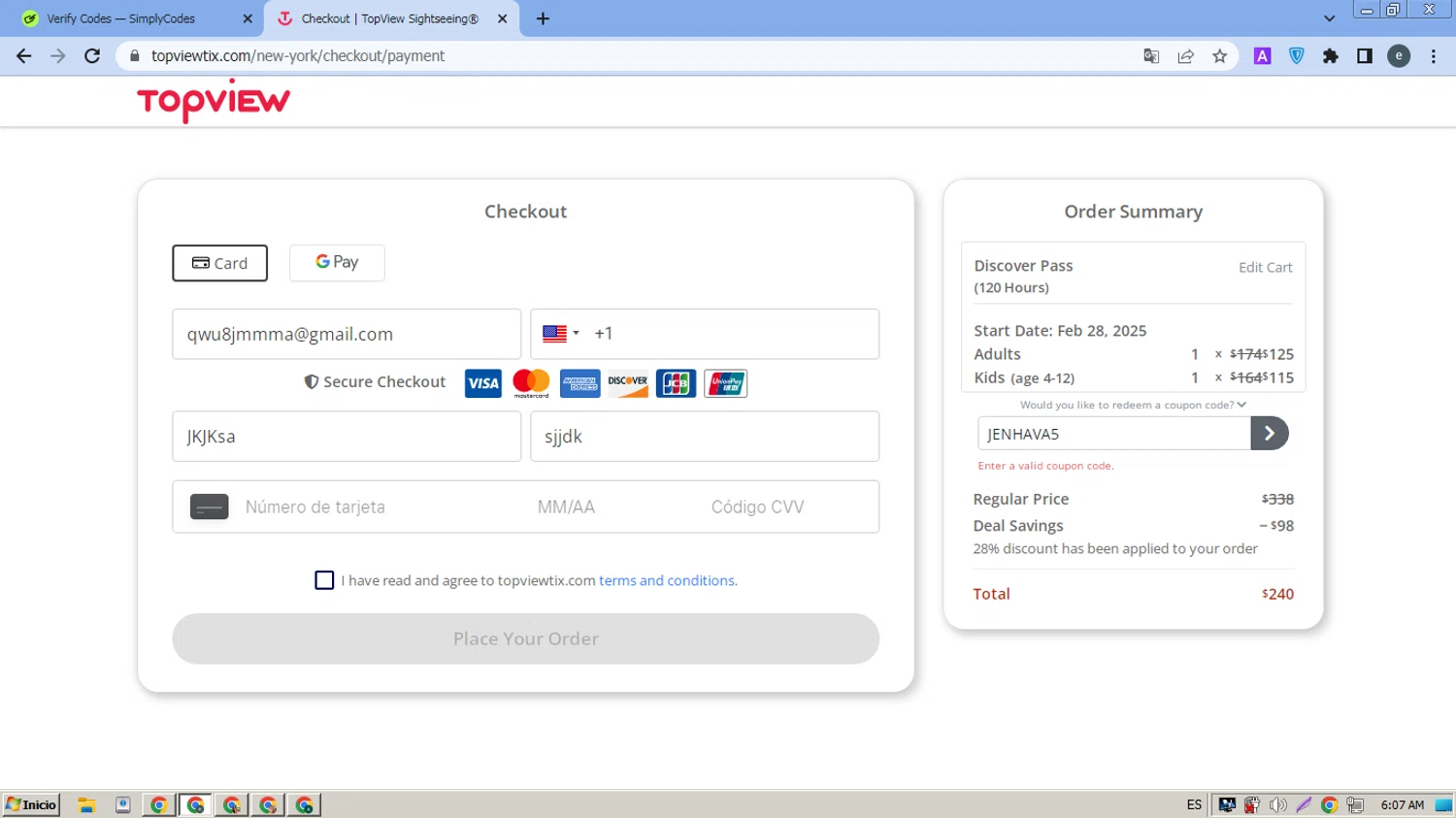The height and width of the screenshot is (818, 1456).
Task: Click the Total $240 amount
Action: click(1277, 594)
